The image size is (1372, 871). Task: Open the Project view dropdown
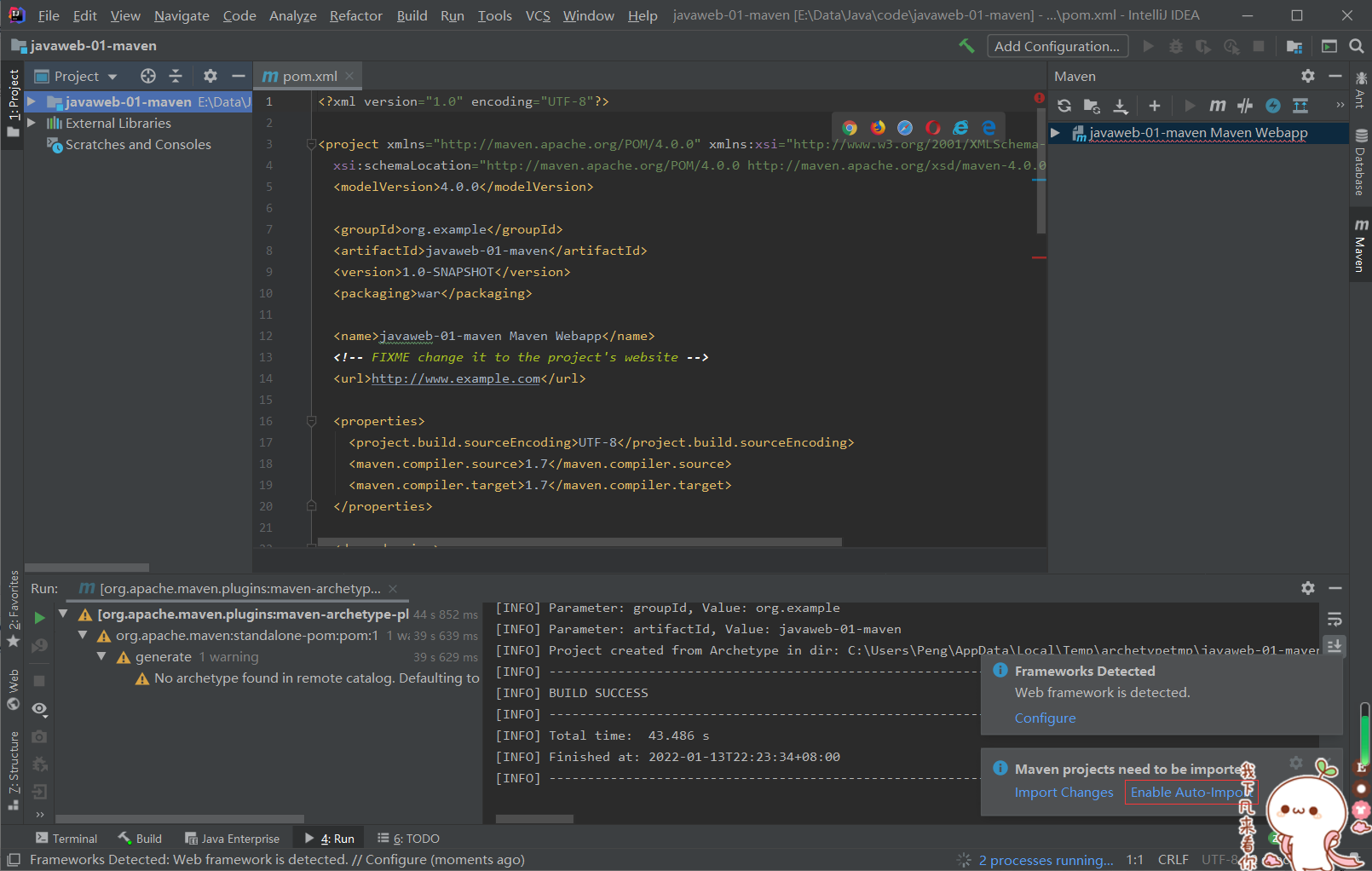tap(112, 77)
